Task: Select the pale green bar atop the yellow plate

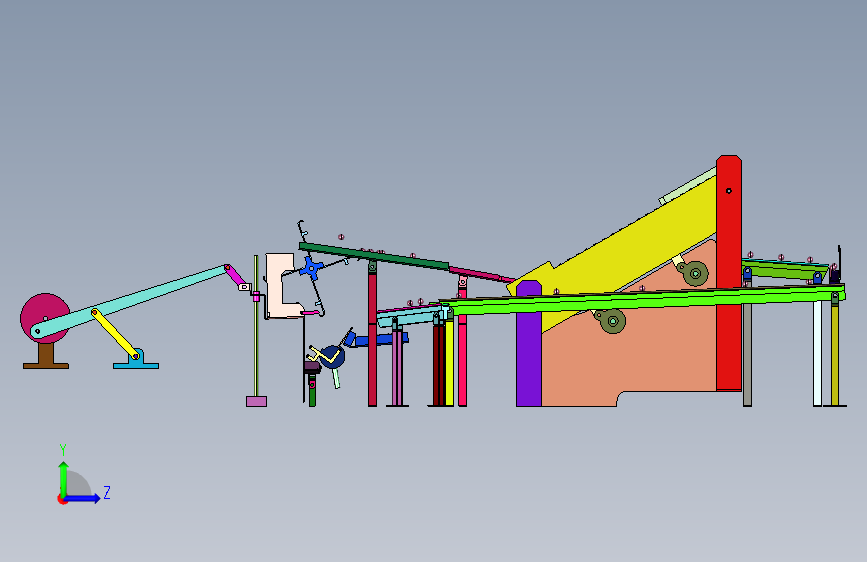Action: (687, 186)
